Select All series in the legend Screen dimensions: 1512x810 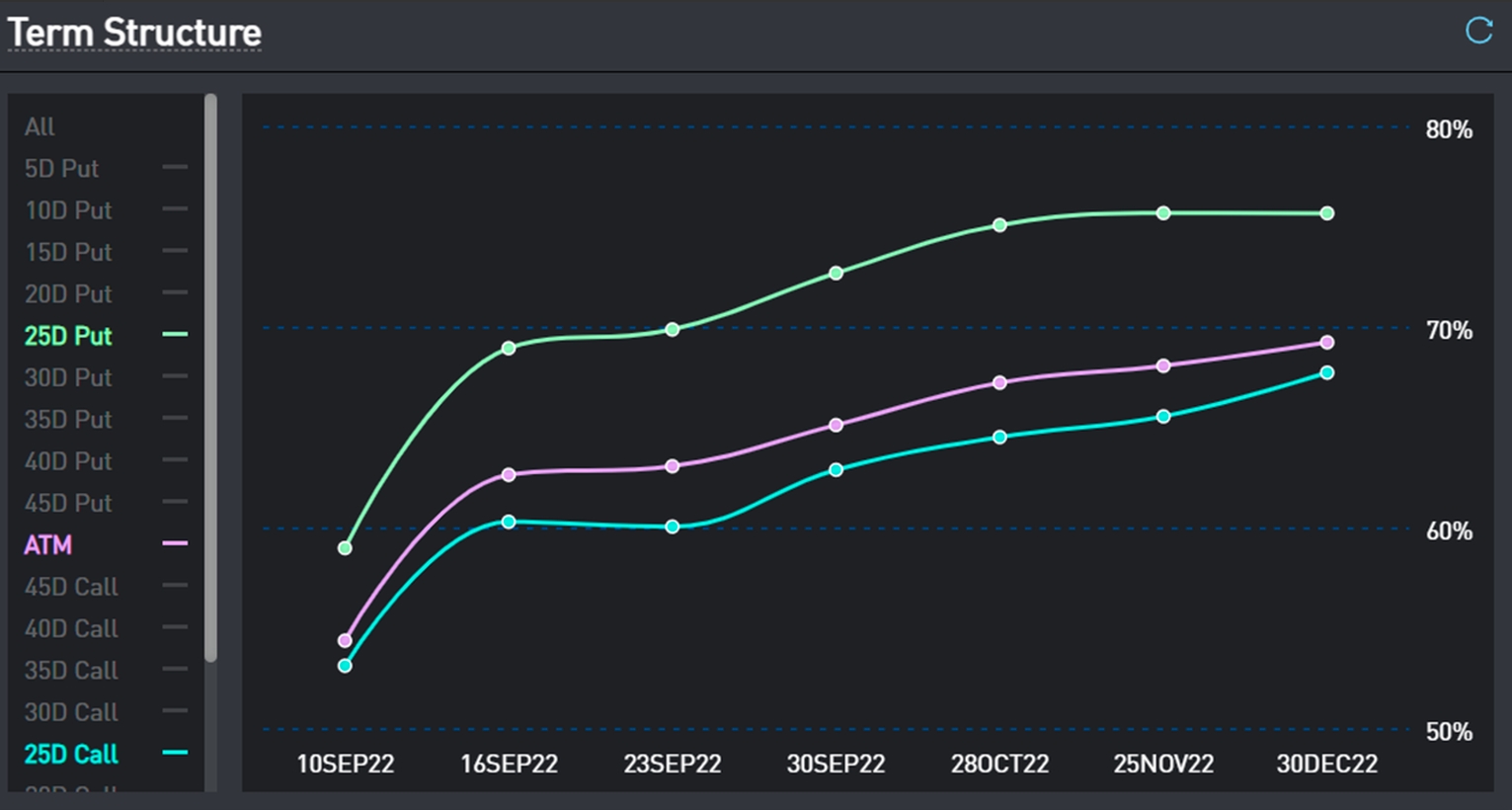(x=40, y=127)
